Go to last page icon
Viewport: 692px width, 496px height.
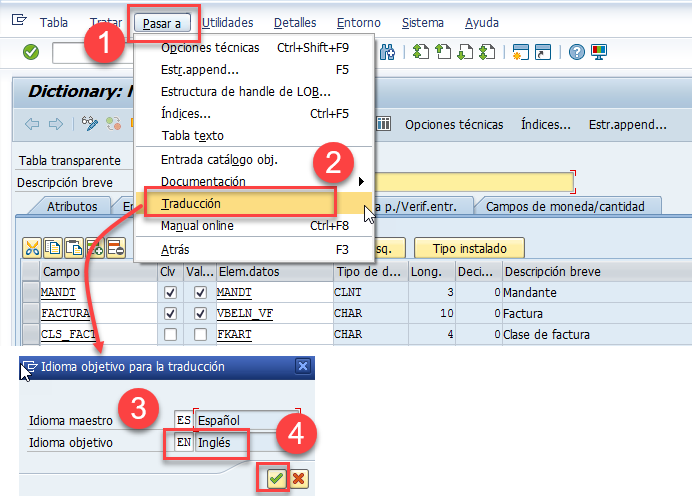(x=487, y=52)
